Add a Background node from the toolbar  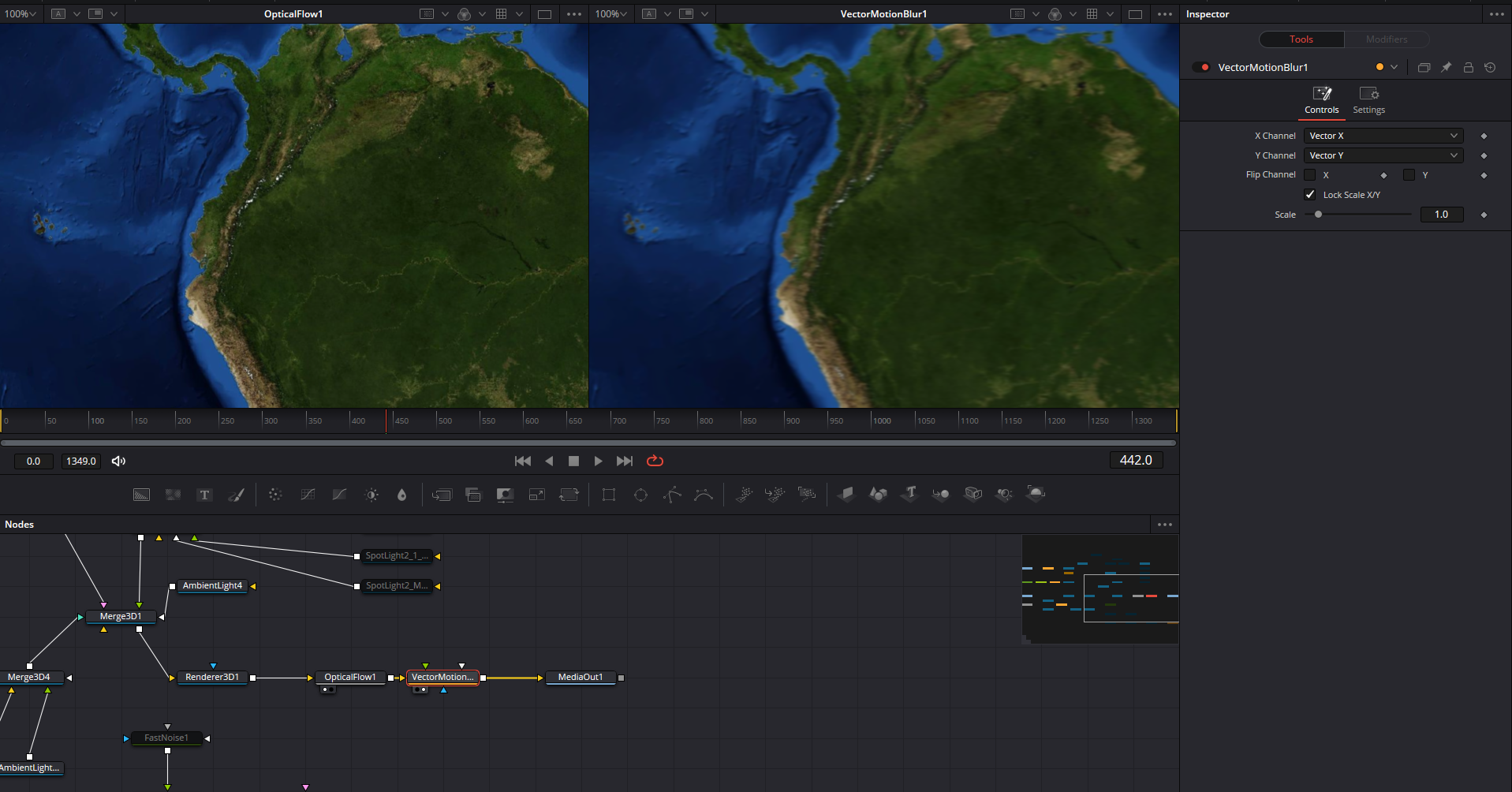point(141,495)
